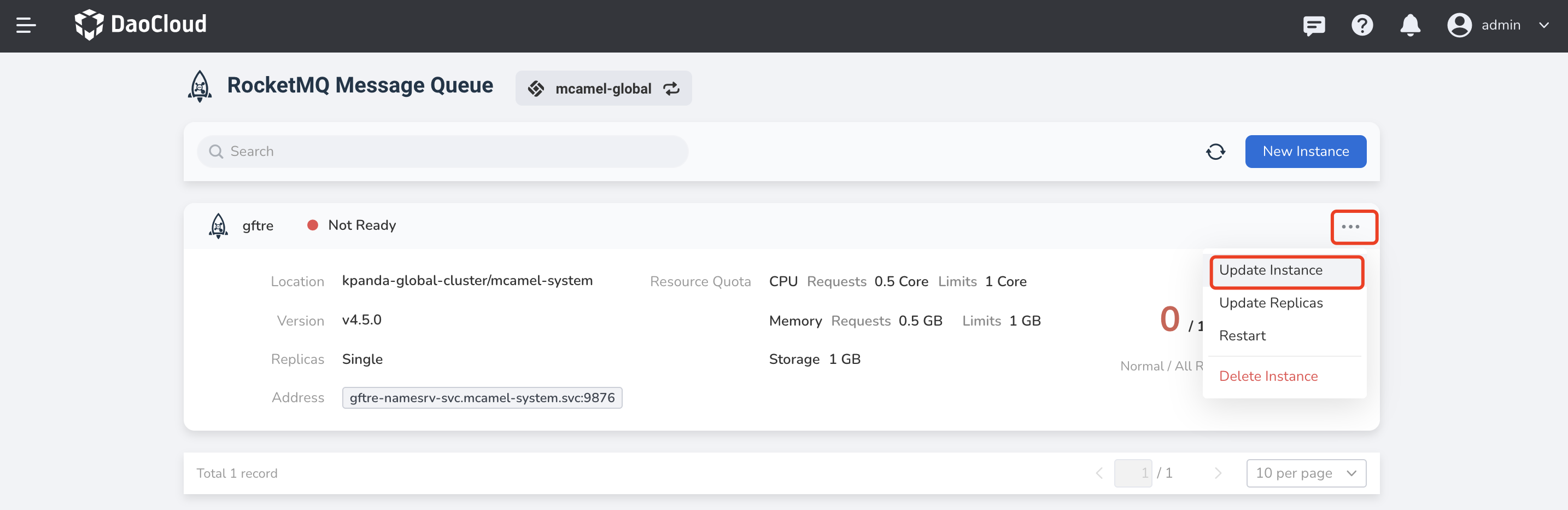Open the hamburger navigation menu
This screenshot has width=1568, height=510.
[x=26, y=26]
